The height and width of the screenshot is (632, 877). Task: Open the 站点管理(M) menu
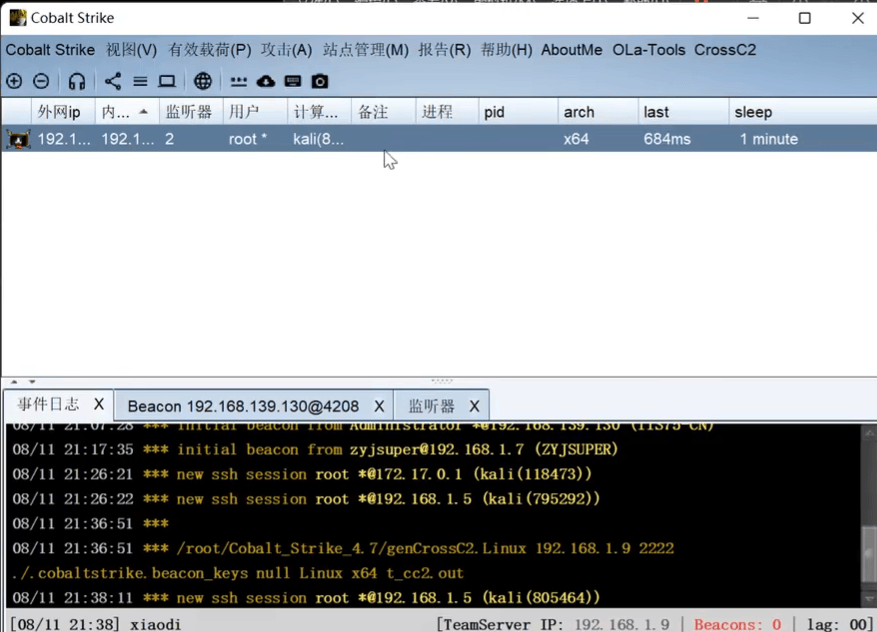pyautogui.click(x=366, y=50)
